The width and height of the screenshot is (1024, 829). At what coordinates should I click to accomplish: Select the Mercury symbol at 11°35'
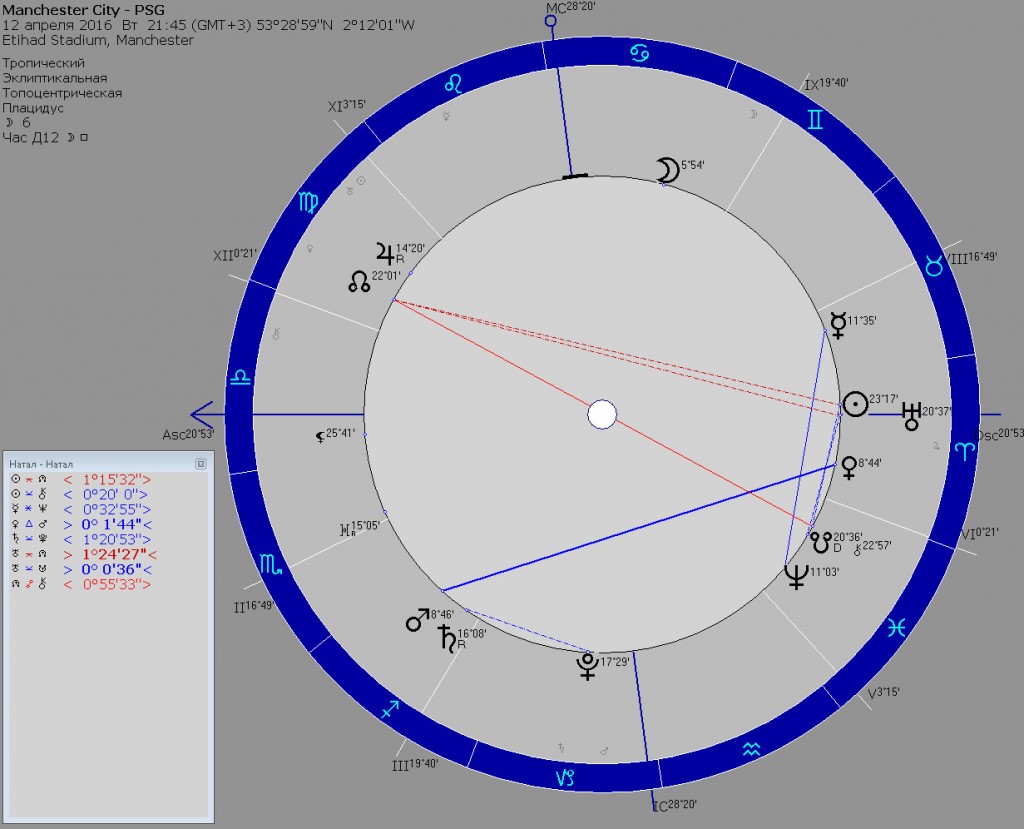tap(836, 323)
